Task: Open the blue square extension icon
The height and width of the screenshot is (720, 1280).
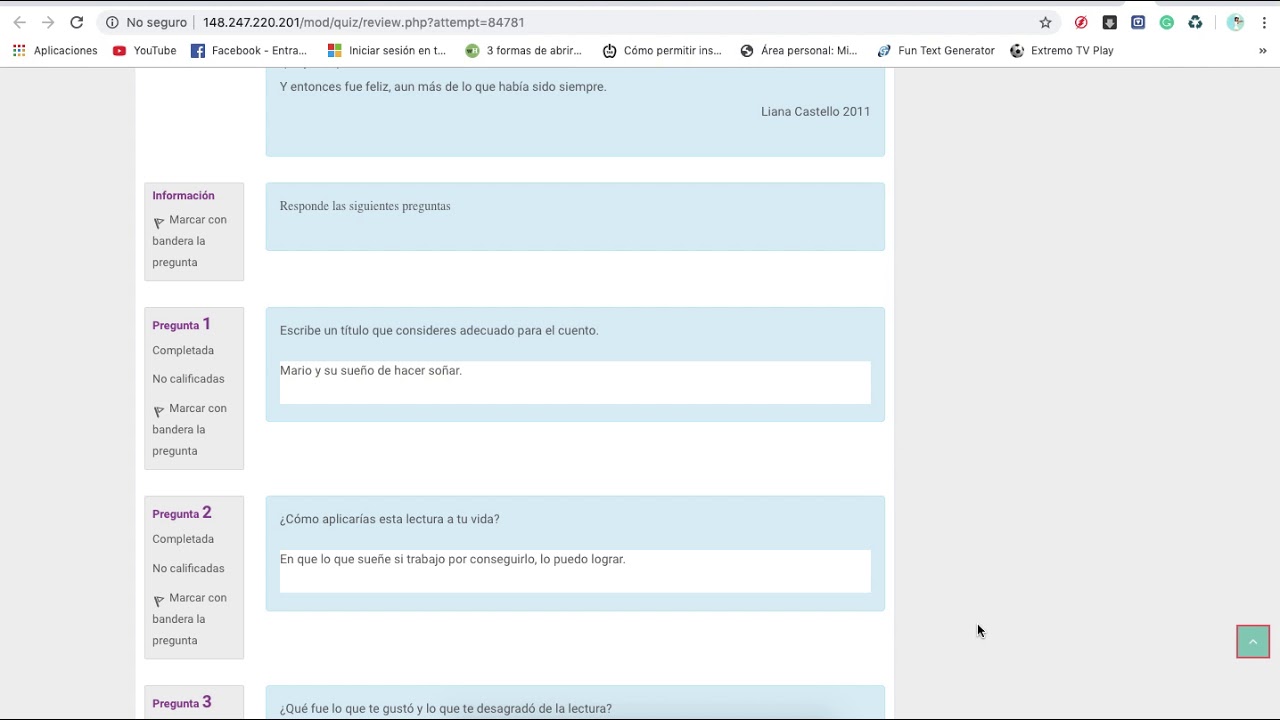Action: [1138, 22]
